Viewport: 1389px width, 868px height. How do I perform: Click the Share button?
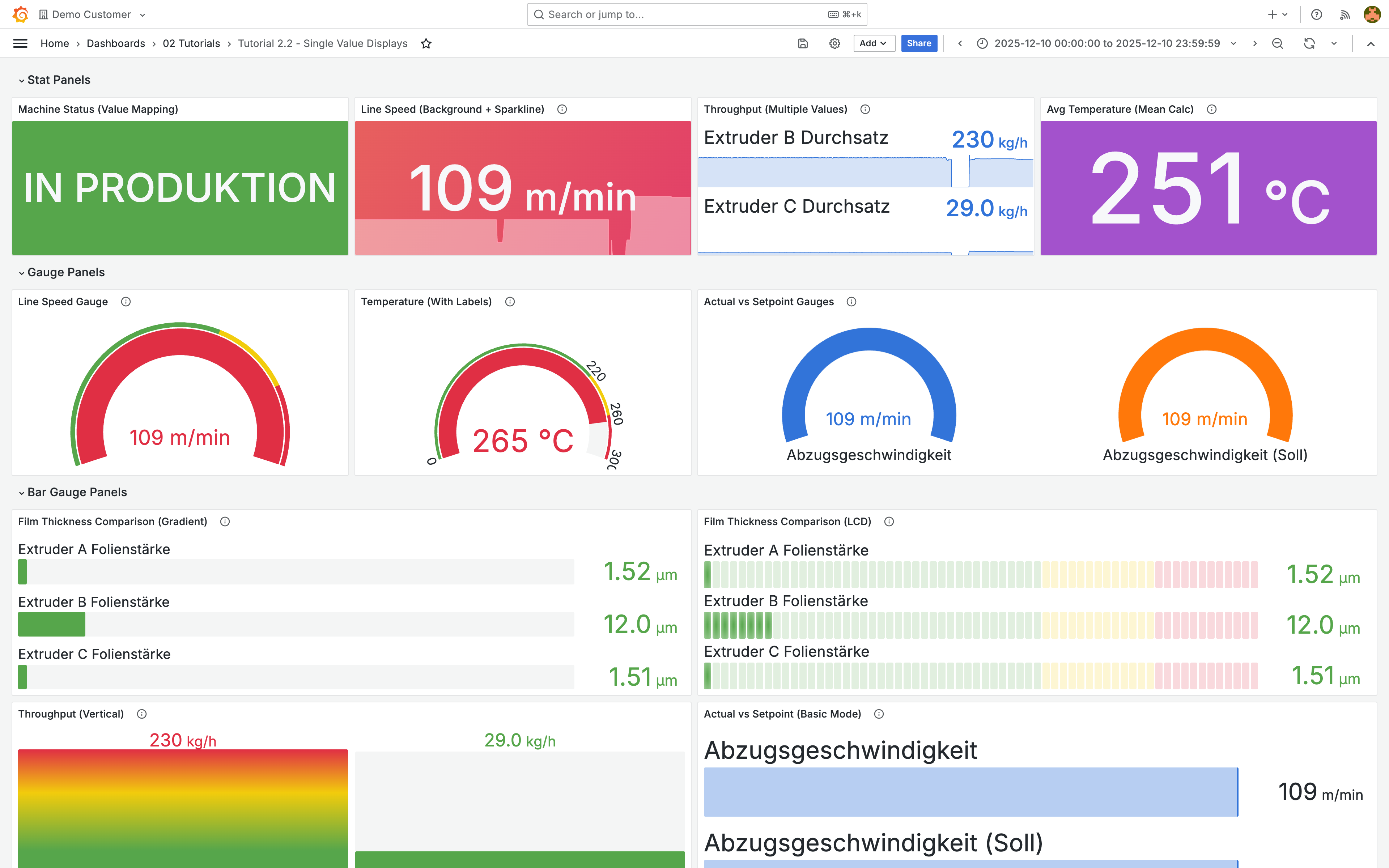click(918, 44)
